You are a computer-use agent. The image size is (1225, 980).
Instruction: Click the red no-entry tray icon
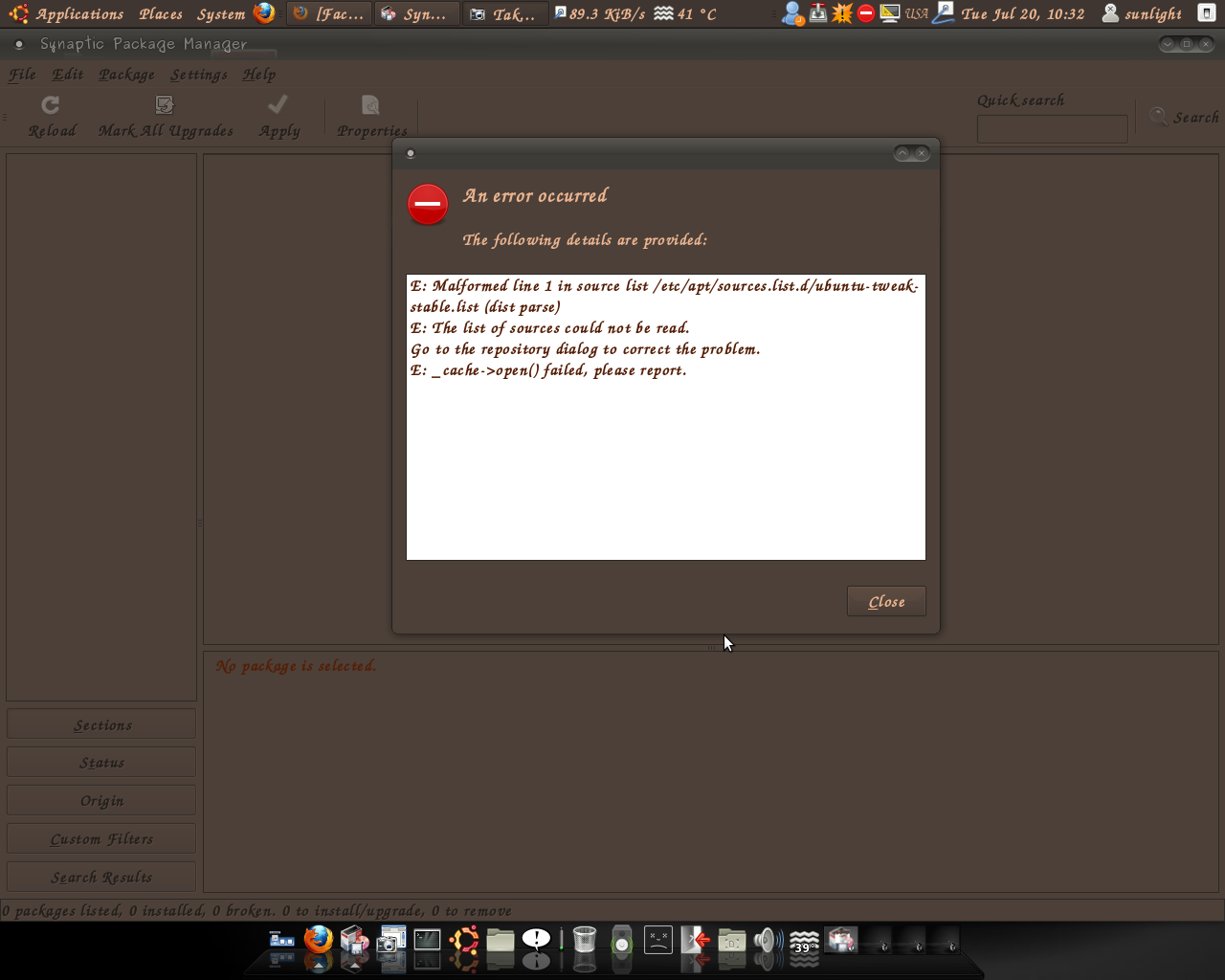point(866,13)
